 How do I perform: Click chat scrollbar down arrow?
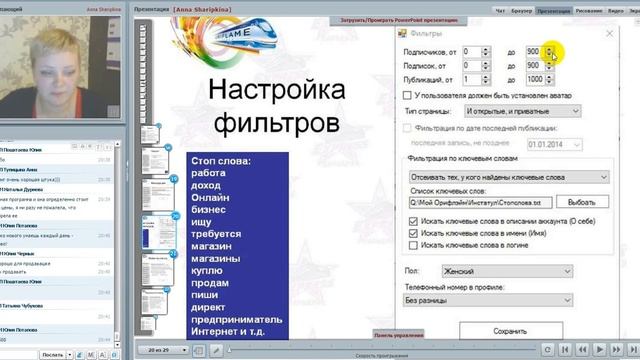coord(117,345)
